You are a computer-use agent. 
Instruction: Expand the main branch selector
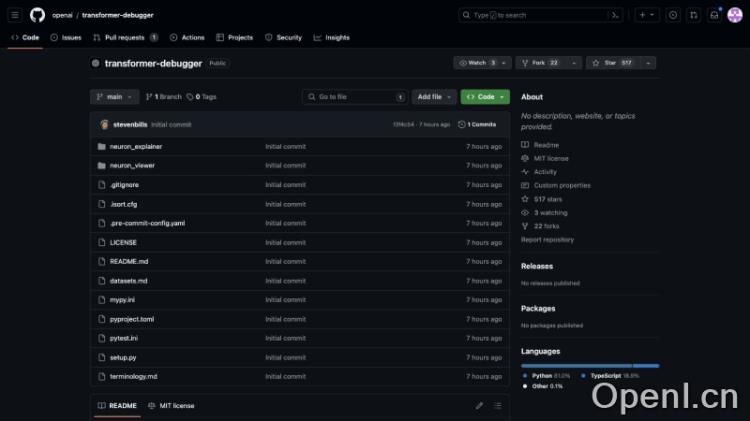coord(114,97)
